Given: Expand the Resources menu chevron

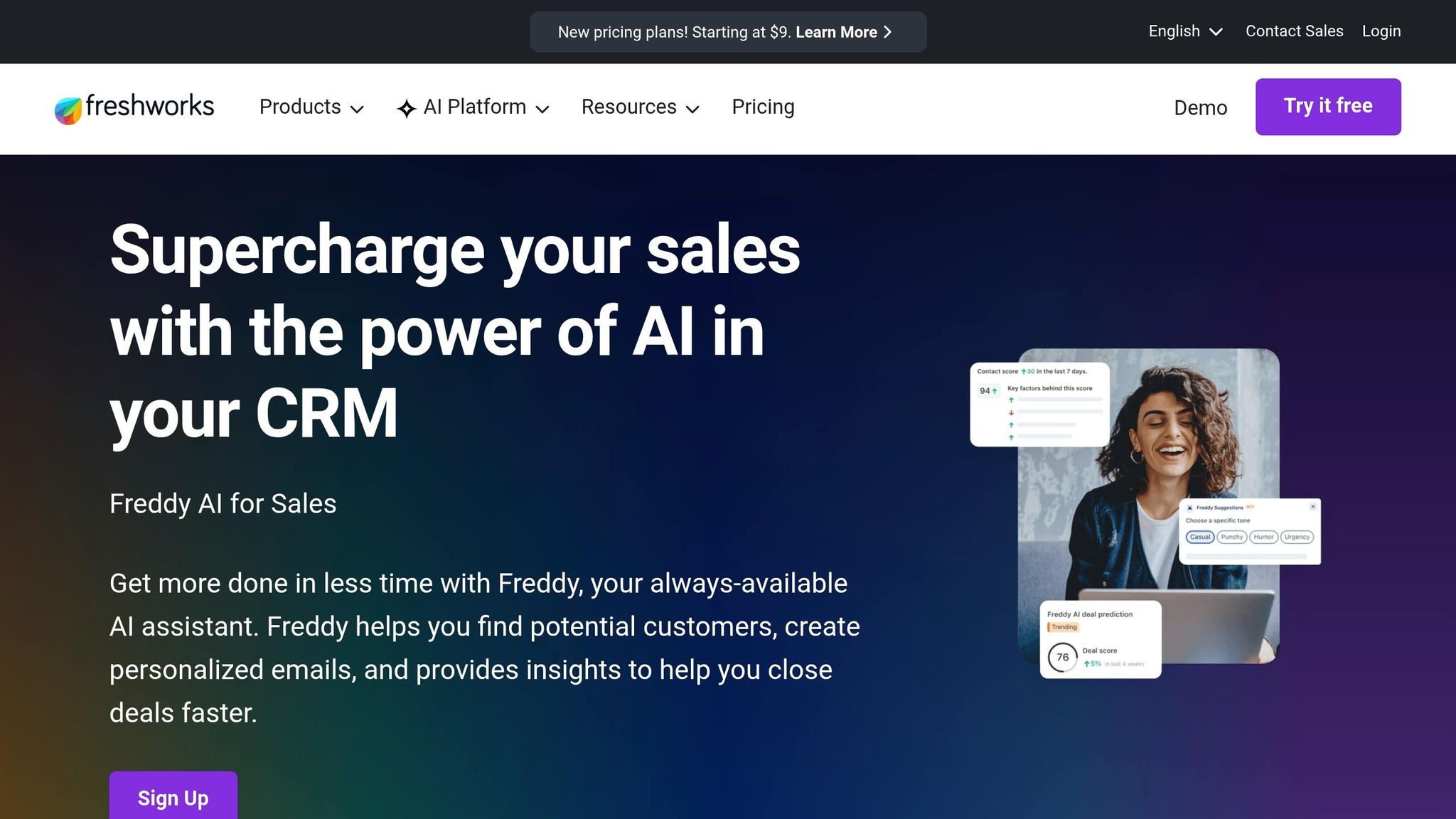Looking at the screenshot, I should (692, 109).
